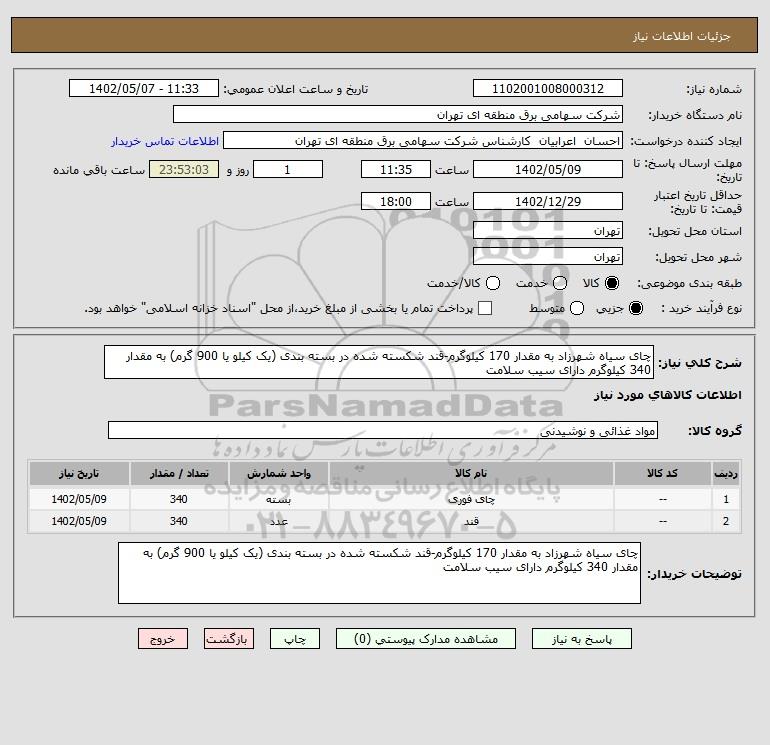Click the response deadline date 1402/05/09 field

548,169
